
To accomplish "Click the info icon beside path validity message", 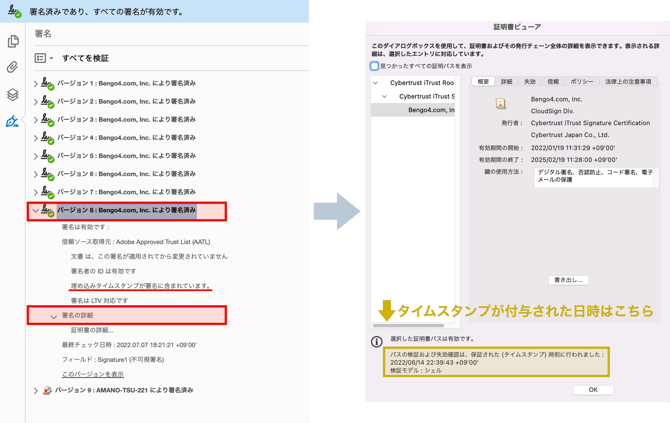I will 376,342.
